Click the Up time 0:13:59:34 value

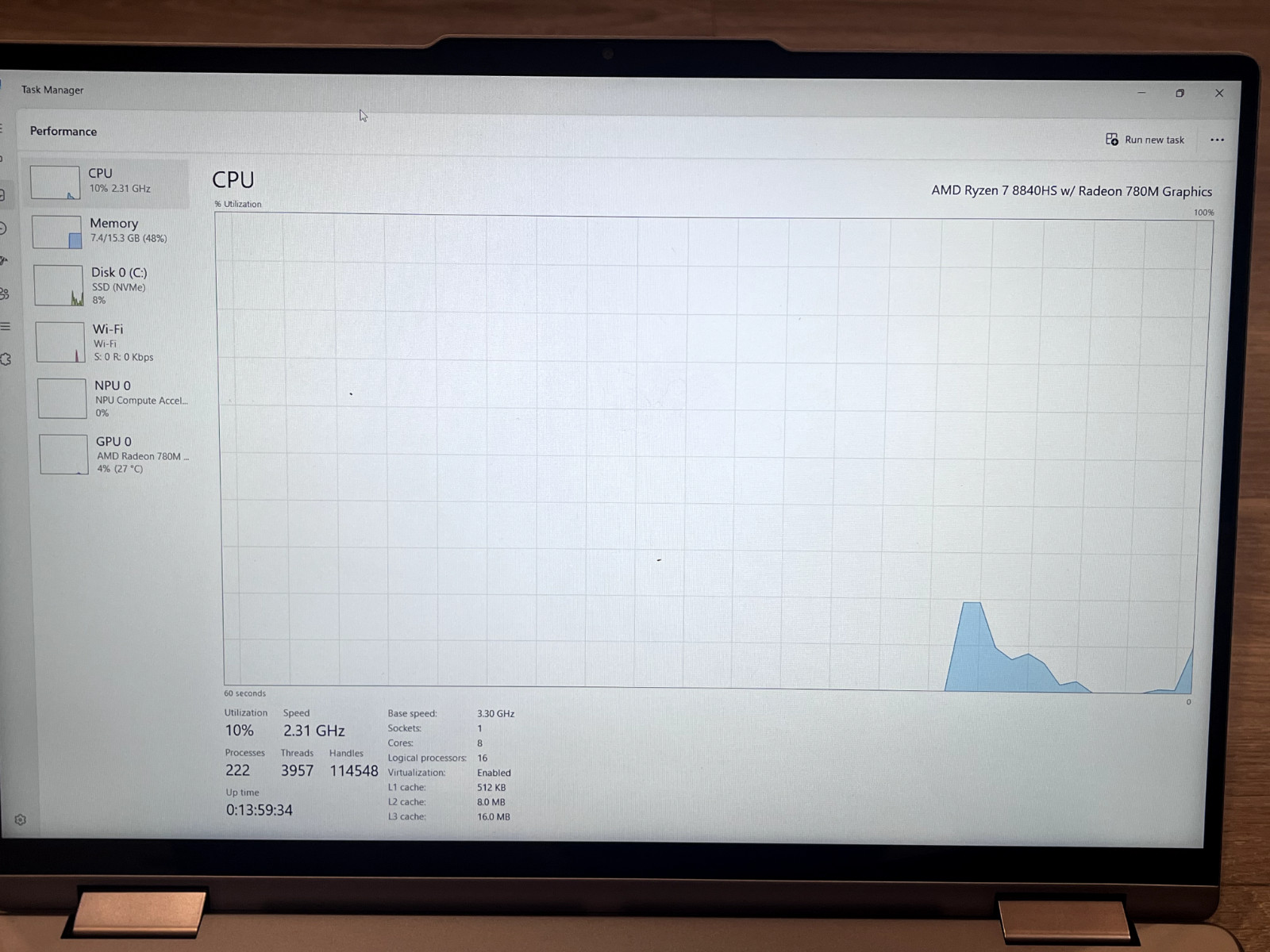click(259, 810)
